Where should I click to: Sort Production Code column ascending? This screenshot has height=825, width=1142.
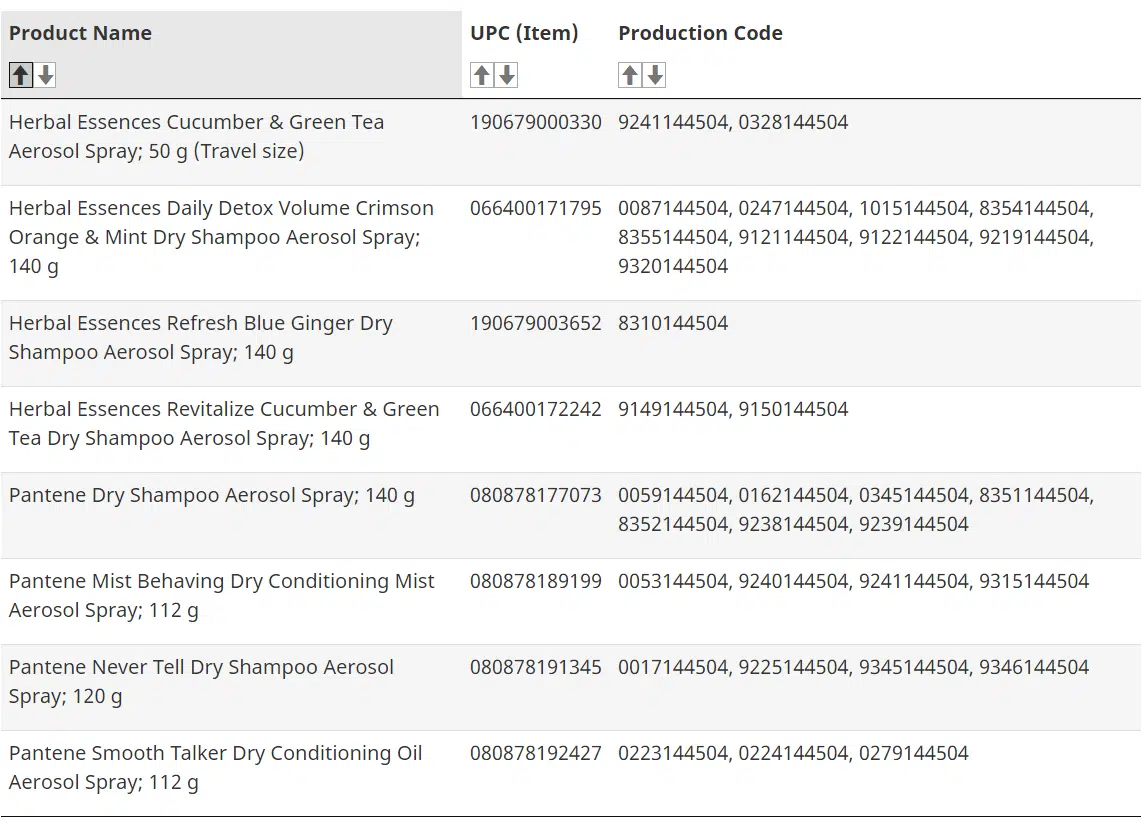629,75
